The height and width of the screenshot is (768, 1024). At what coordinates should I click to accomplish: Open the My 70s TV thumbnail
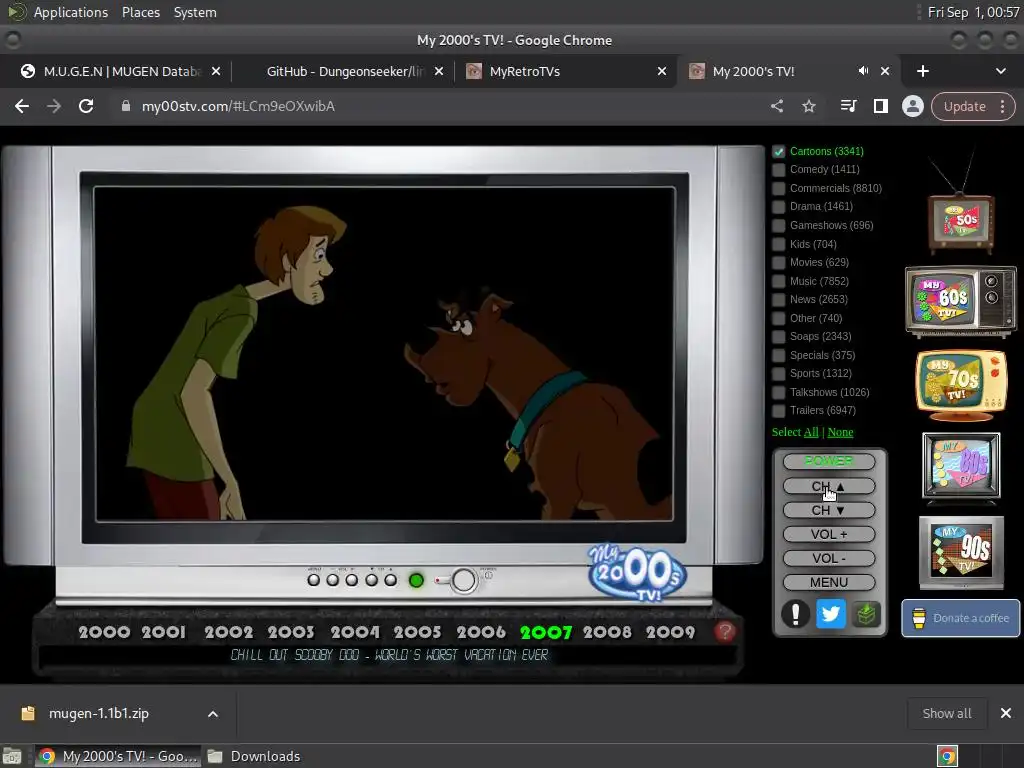(961, 385)
